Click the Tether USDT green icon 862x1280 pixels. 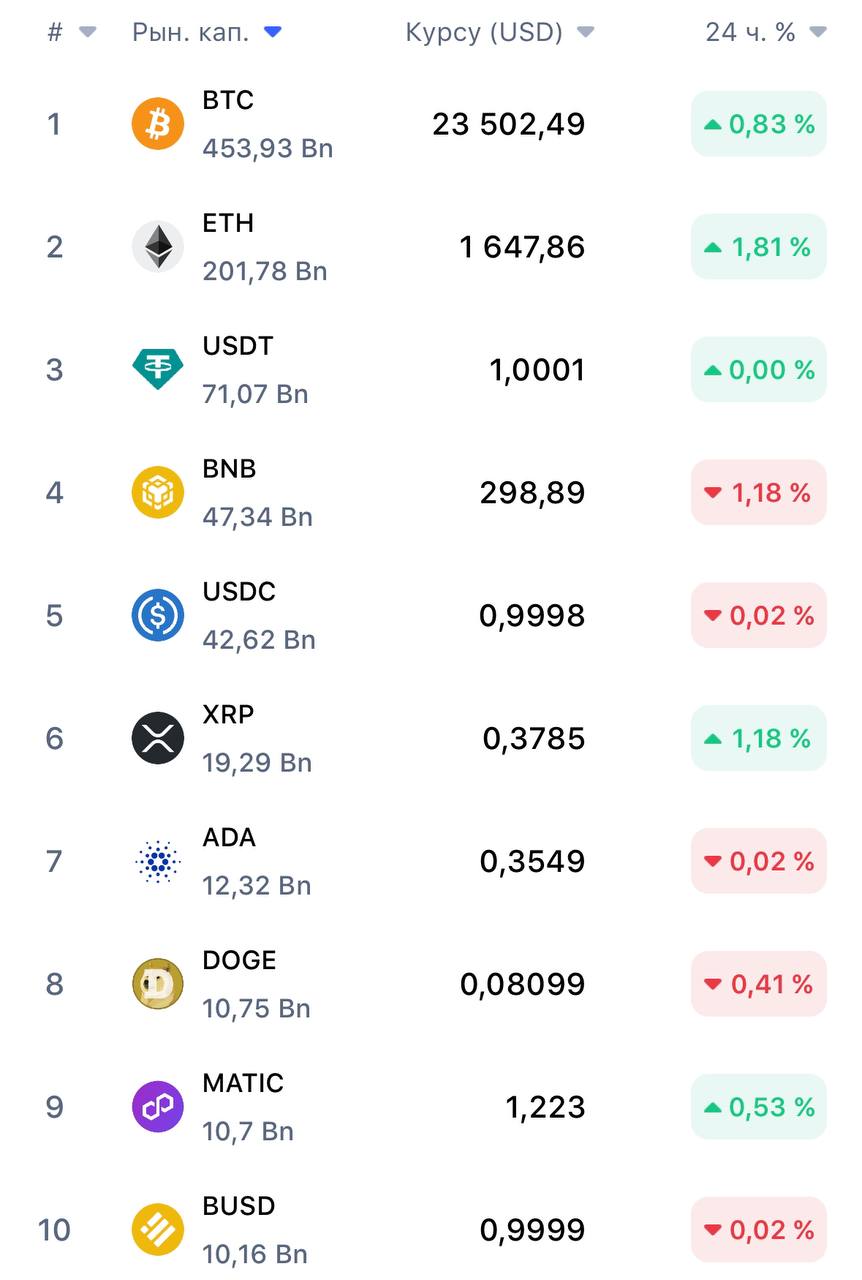click(x=158, y=369)
